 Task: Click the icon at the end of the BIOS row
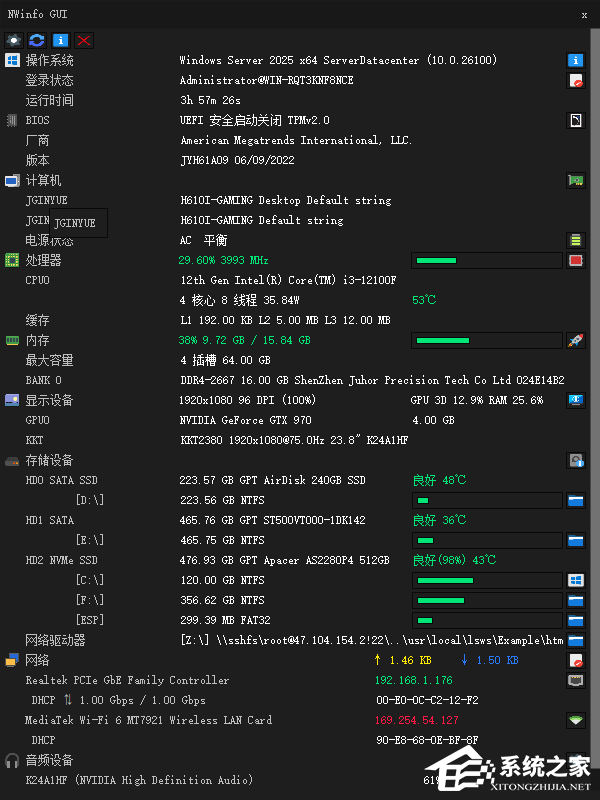[576, 120]
